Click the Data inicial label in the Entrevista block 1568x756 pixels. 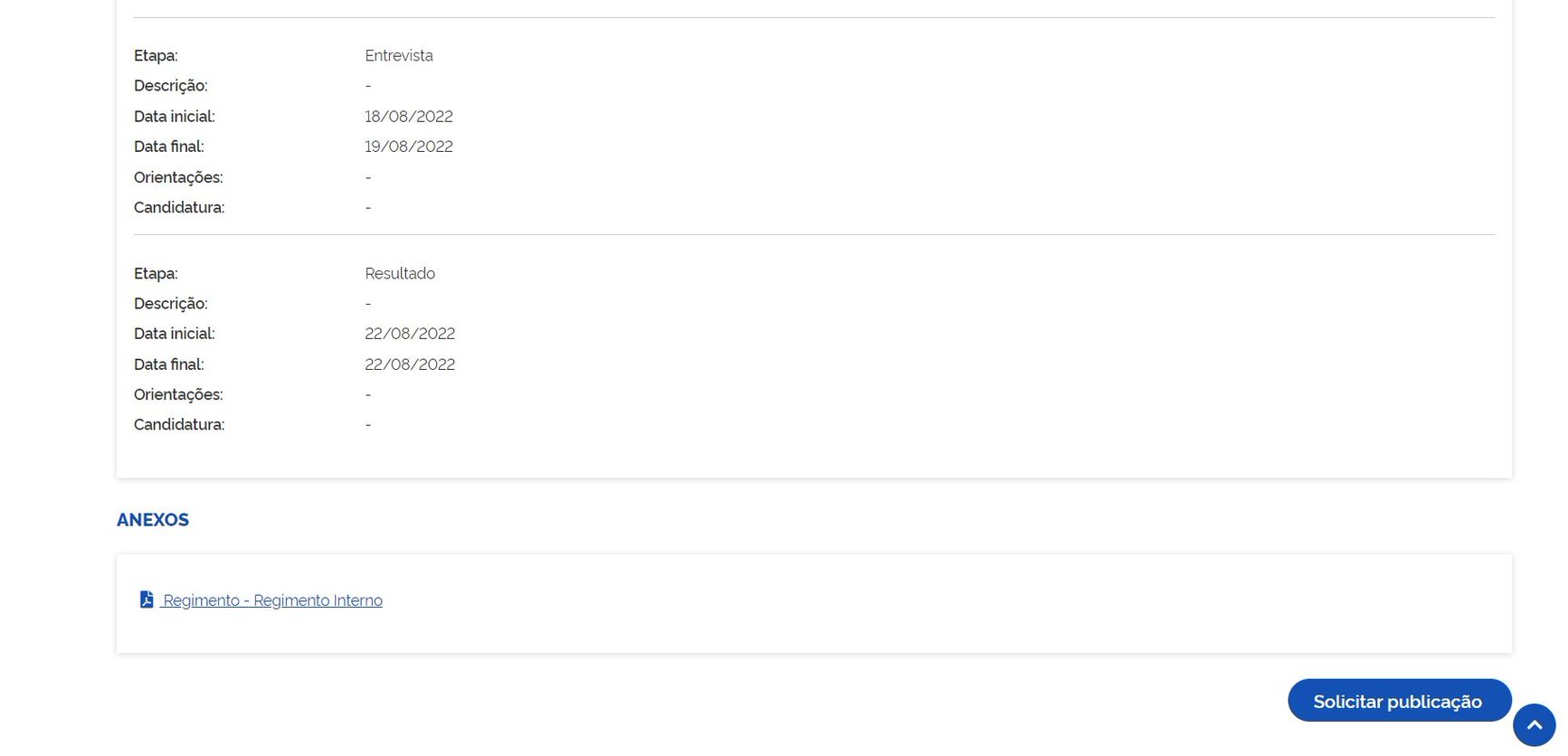(x=175, y=117)
